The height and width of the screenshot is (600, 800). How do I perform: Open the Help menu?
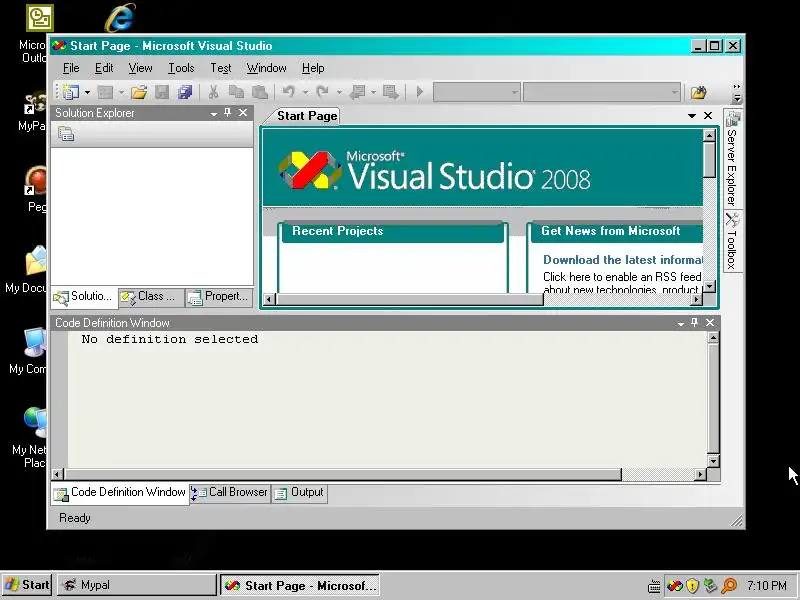pyautogui.click(x=313, y=68)
